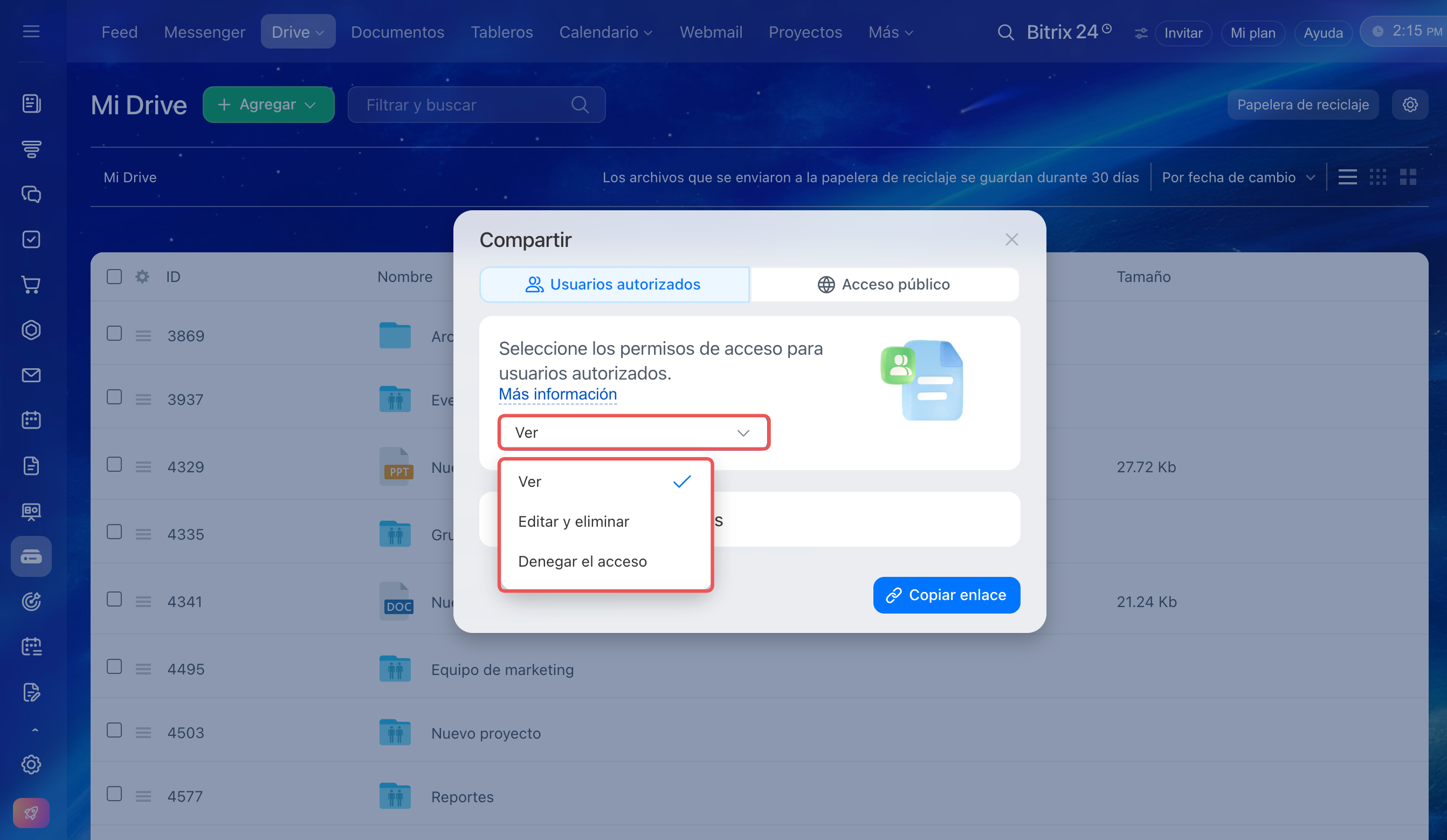Open 'Papelera de reciclaje'
Screen dimensions: 1447x840
point(1303,105)
